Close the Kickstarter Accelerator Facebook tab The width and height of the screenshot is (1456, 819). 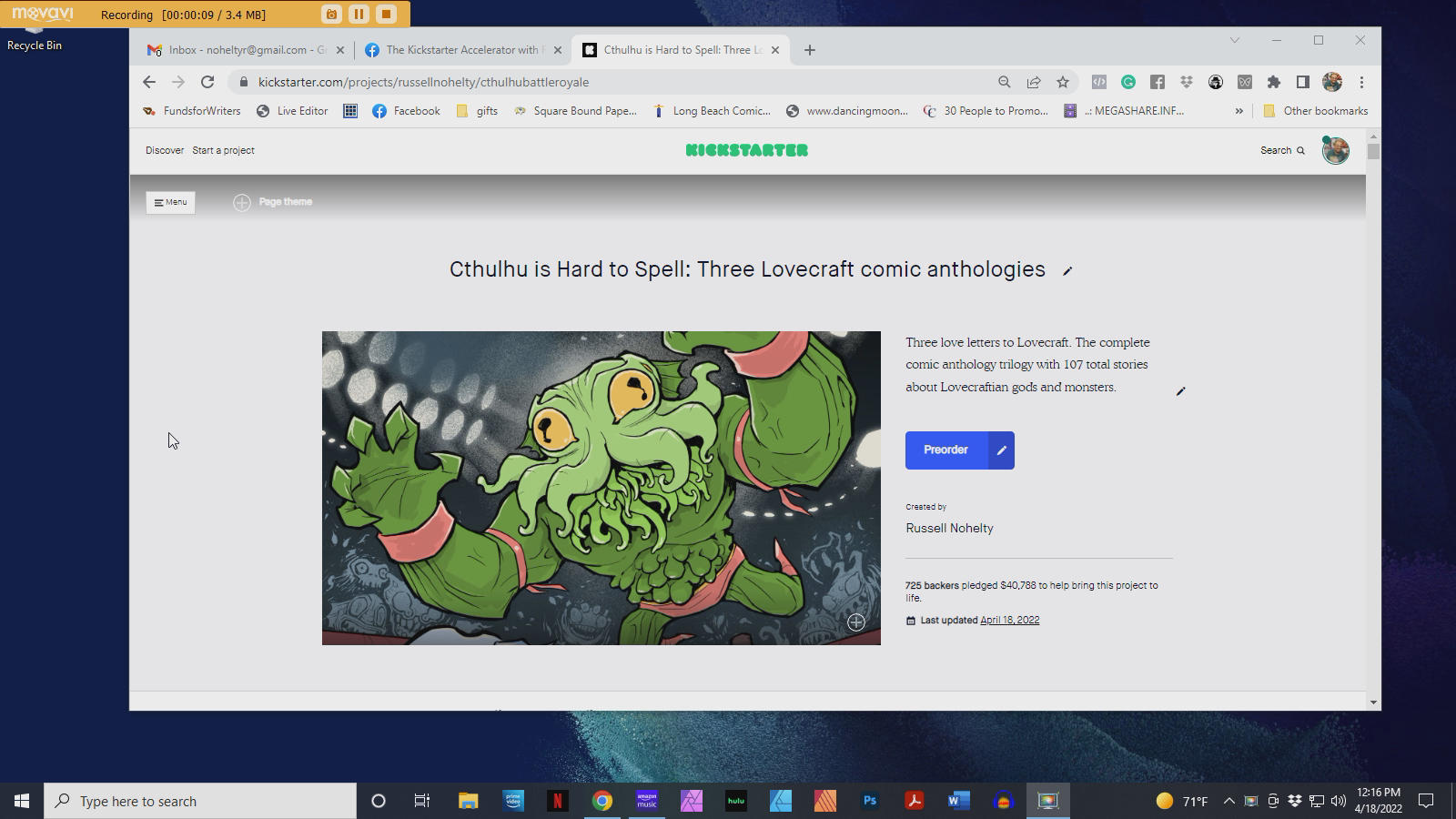click(558, 50)
